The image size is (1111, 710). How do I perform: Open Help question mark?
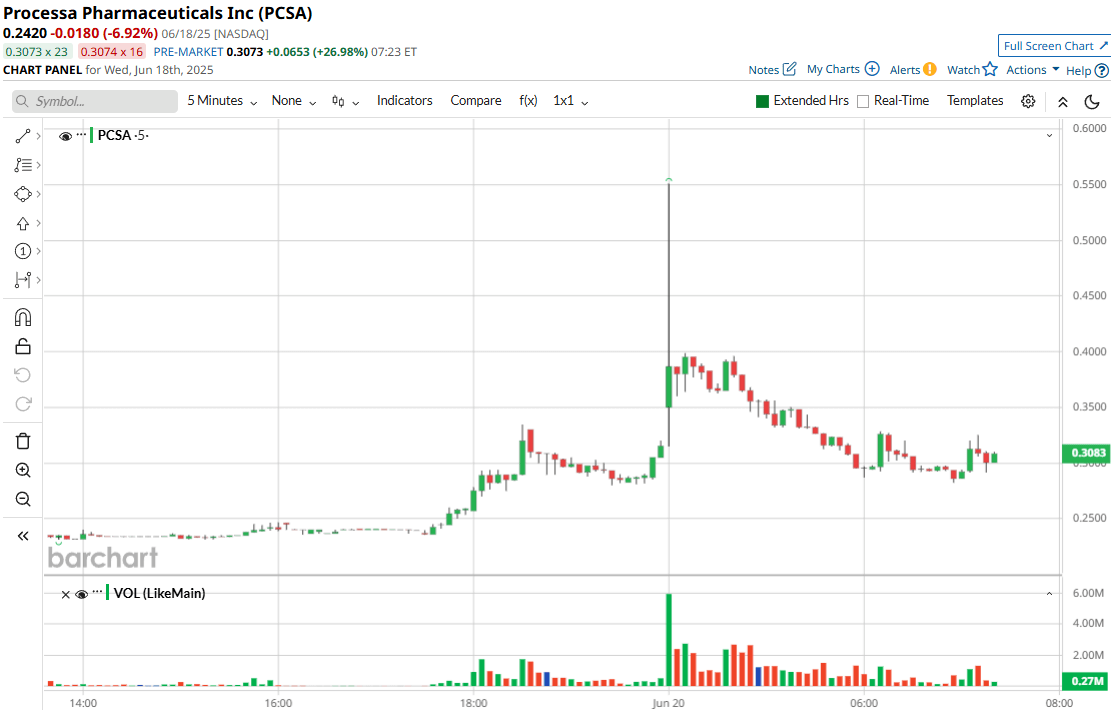[1101, 70]
